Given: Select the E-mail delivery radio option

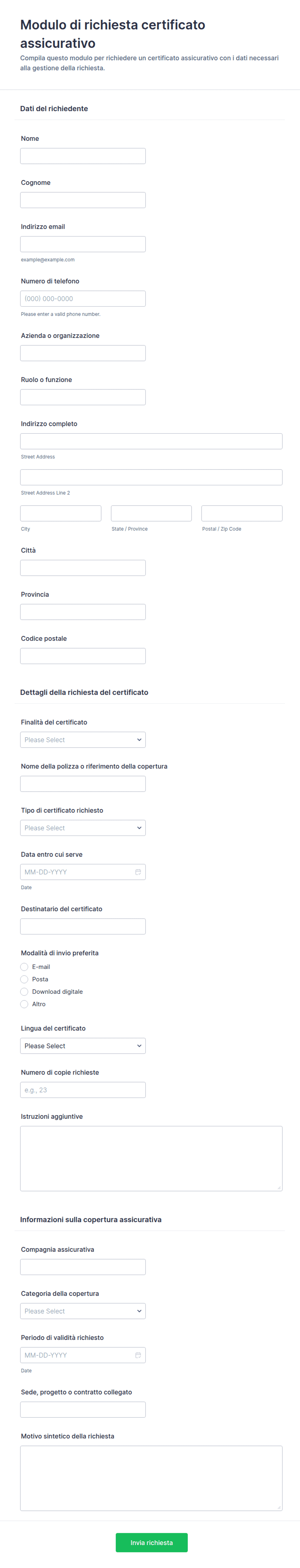Looking at the screenshot, I should [24, 967].
